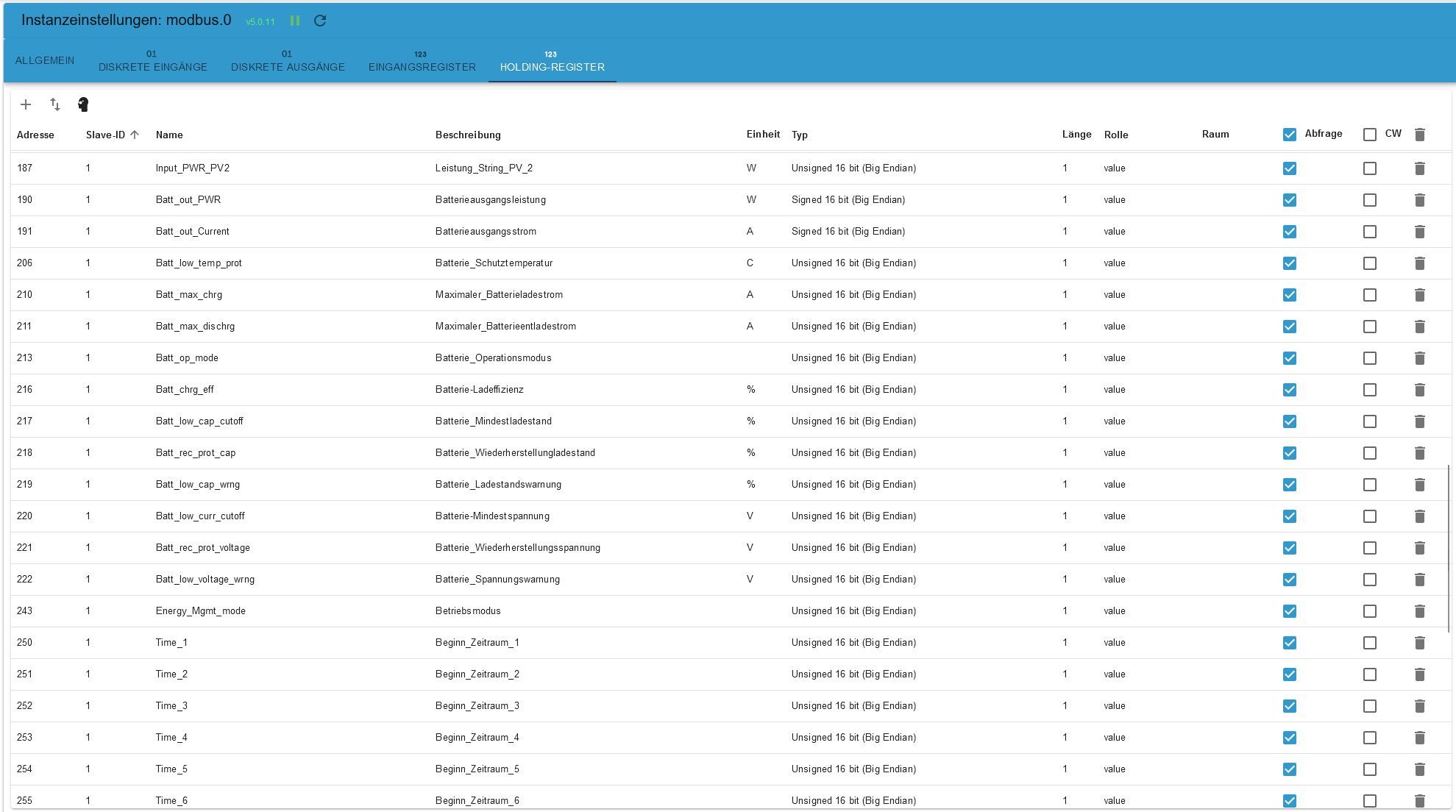
Task: Click the delete icon for Energy_Mgmt_mode row
Action: click(x=1420, y=610)
